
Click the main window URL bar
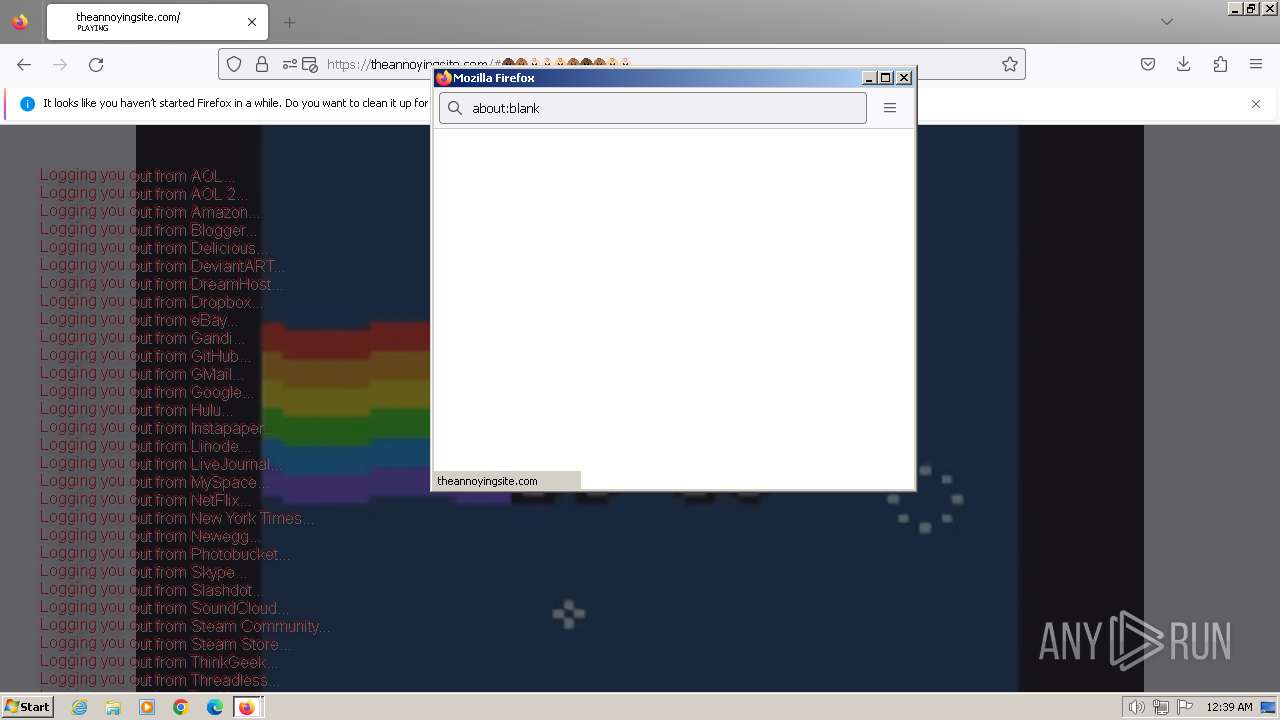(x=622, y=64)
